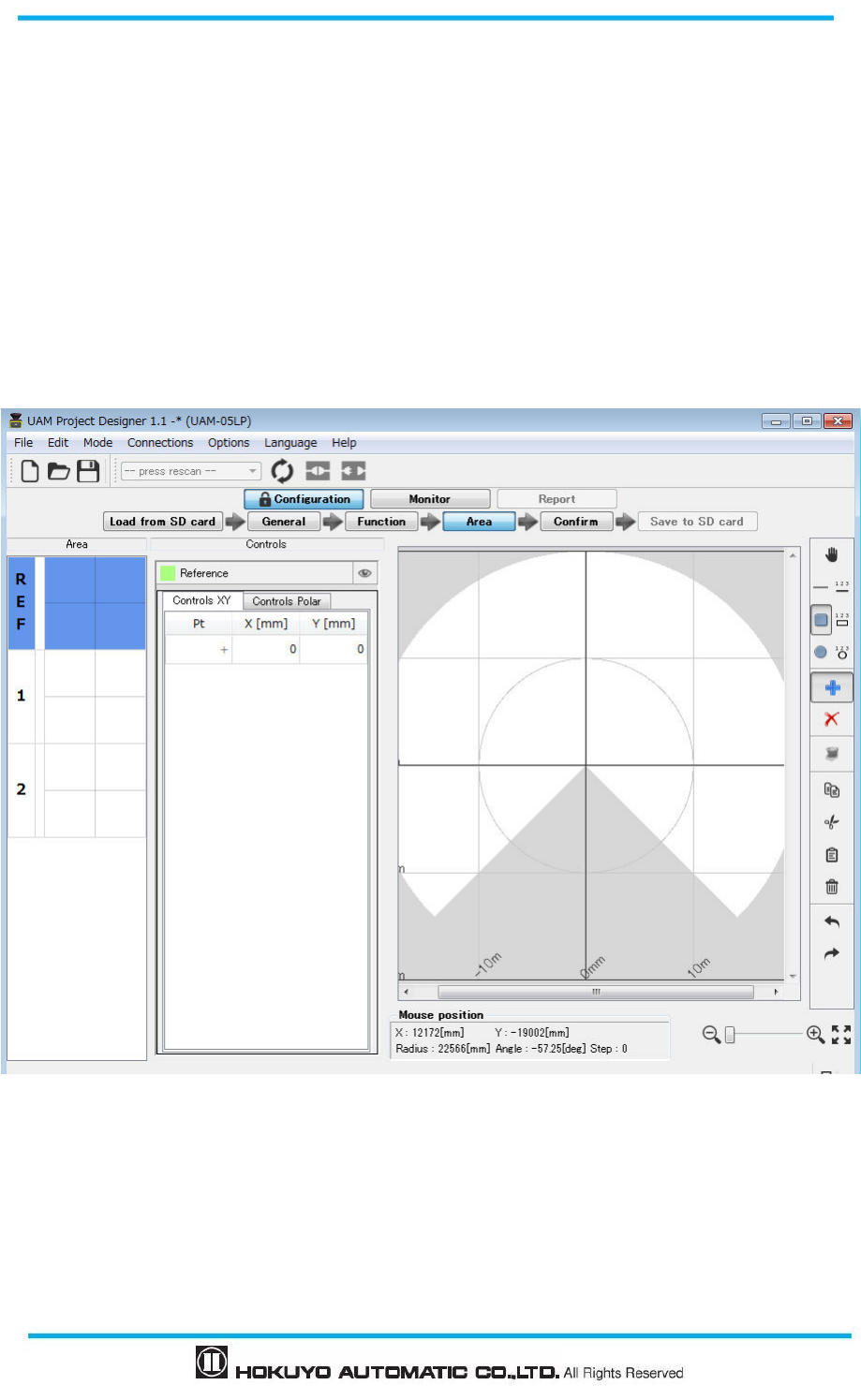
Task: Copy area with the copy icon
Action: [831, 789]
